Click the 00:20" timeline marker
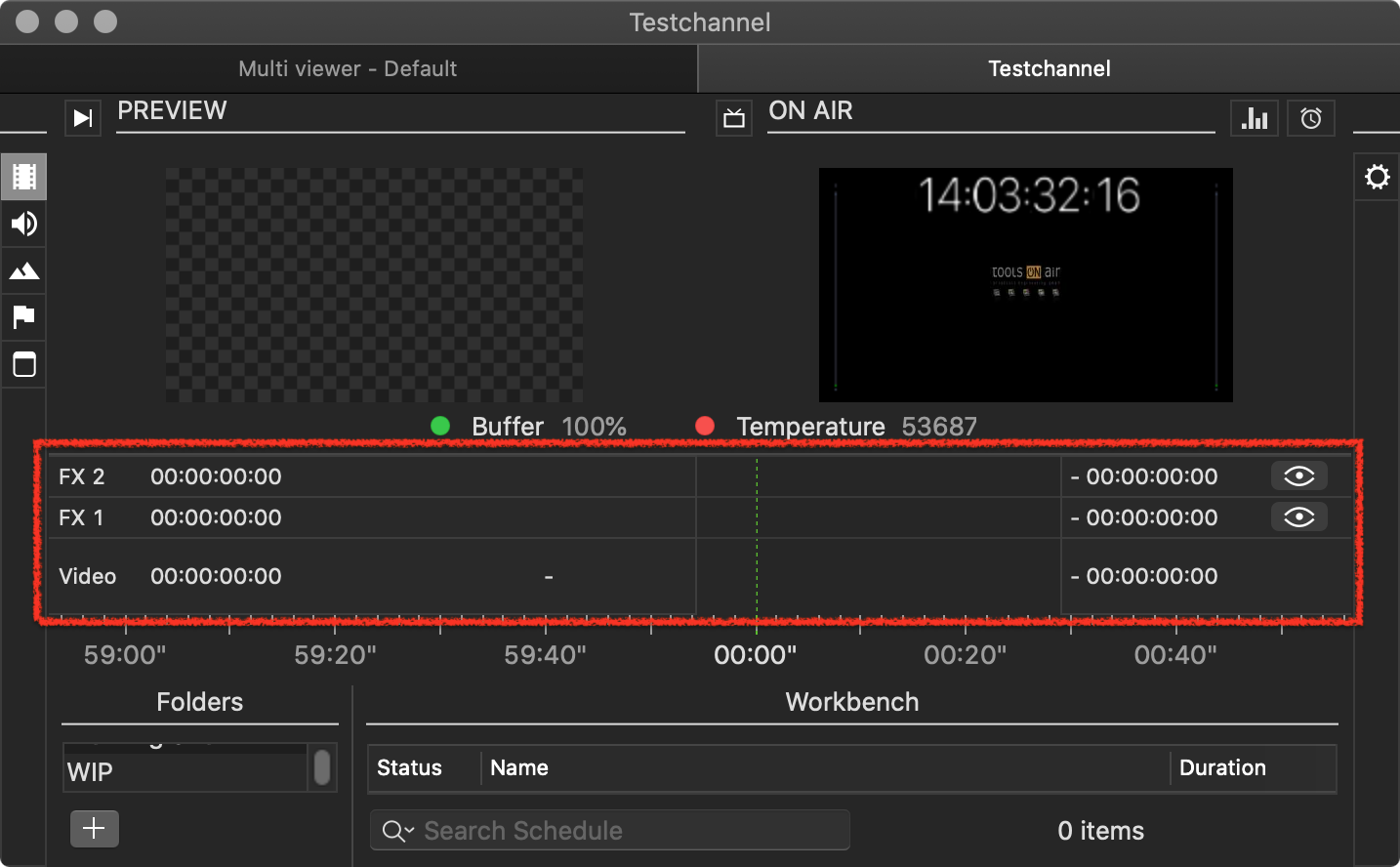 pyautogui.click(x=965, y=654)
